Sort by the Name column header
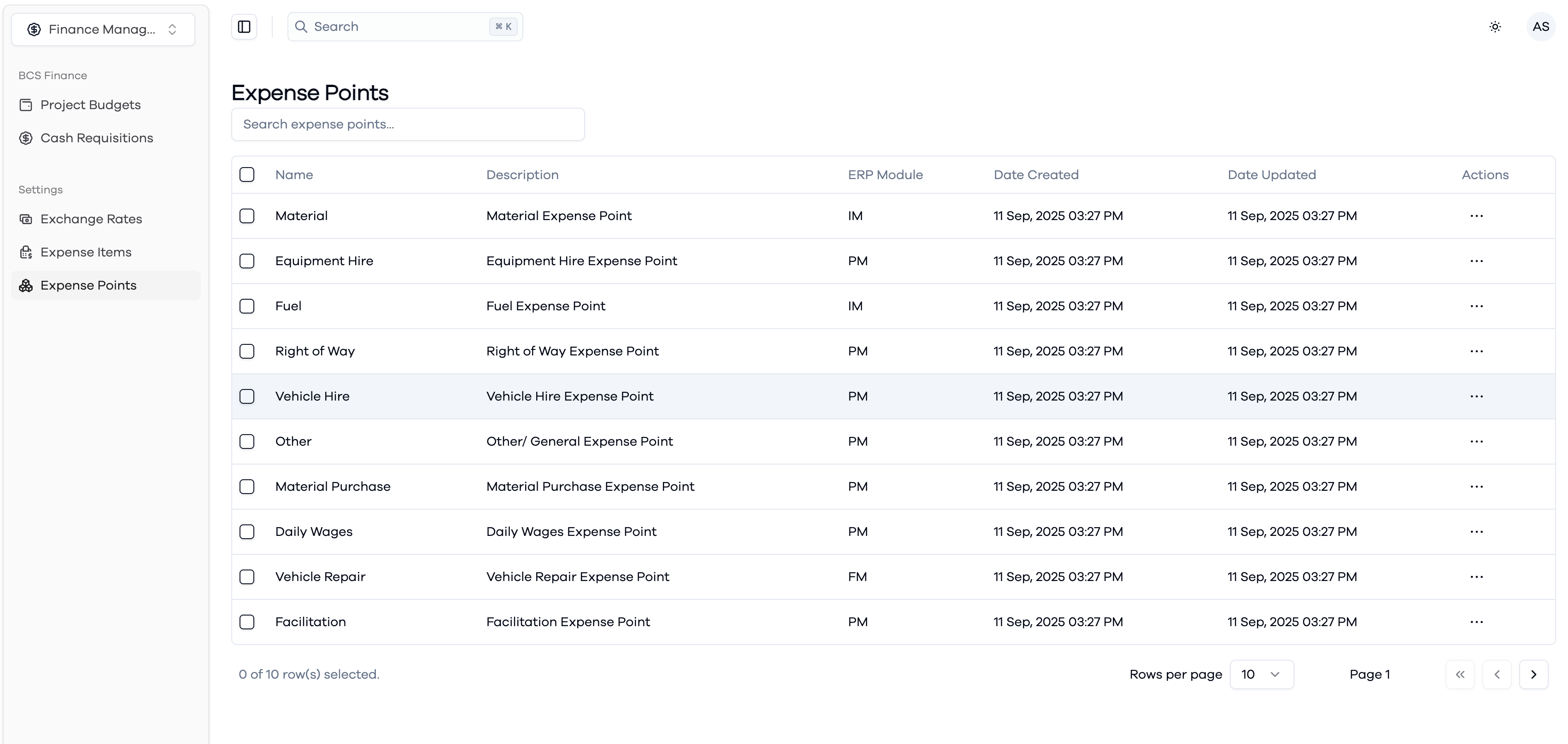This screenshot has height=744, width=1568. pos(294,174)
